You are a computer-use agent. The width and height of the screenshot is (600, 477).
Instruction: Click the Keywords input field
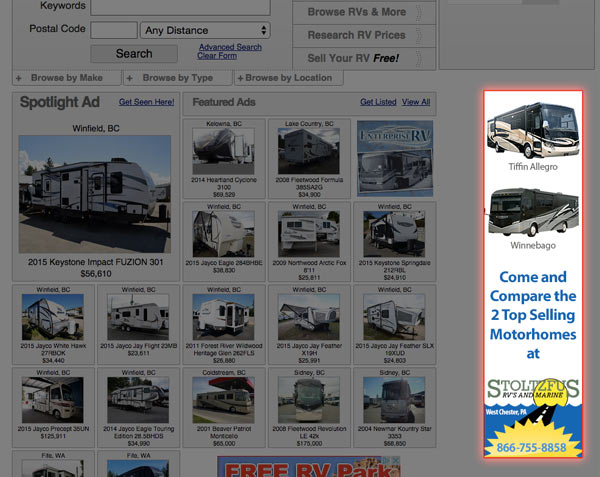pyautogui.click(x=180, y=7)
